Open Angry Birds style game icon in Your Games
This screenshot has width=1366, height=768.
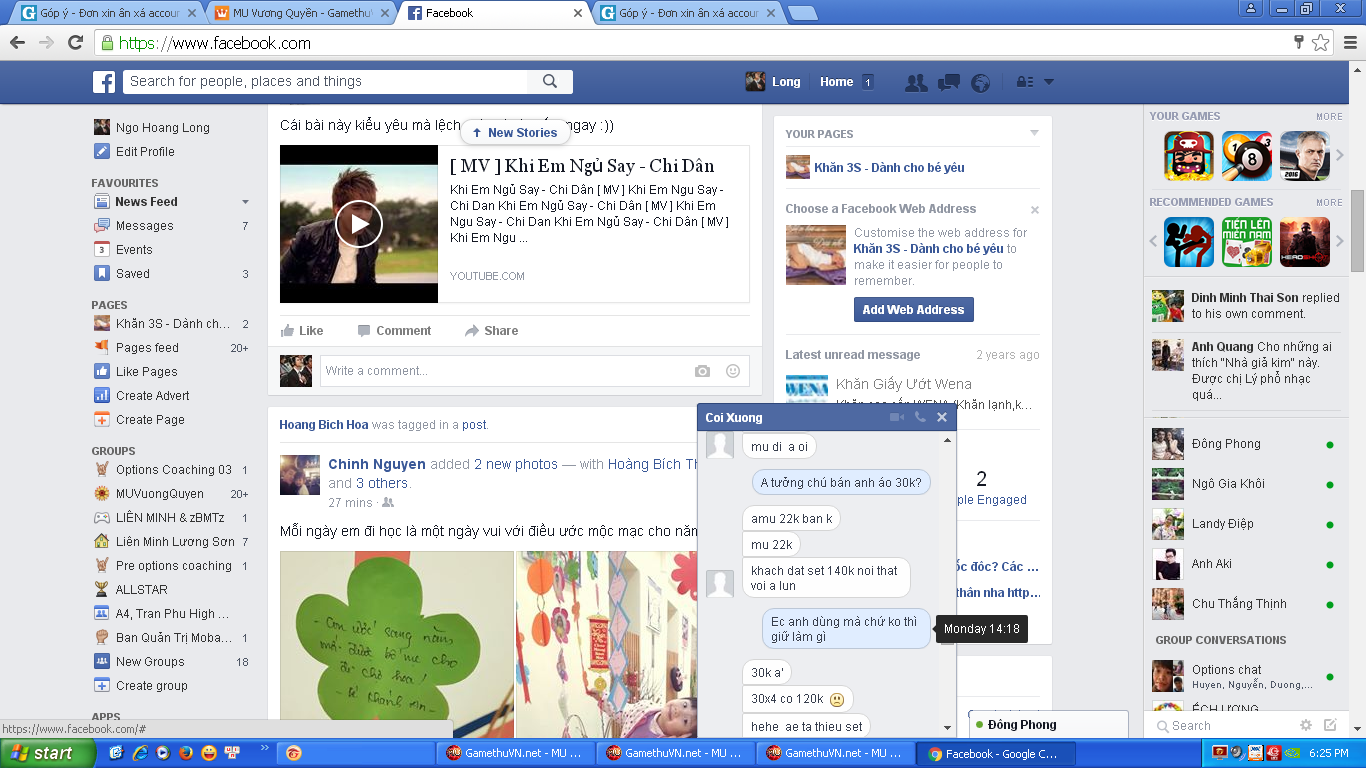click(x=1189, y=156)
